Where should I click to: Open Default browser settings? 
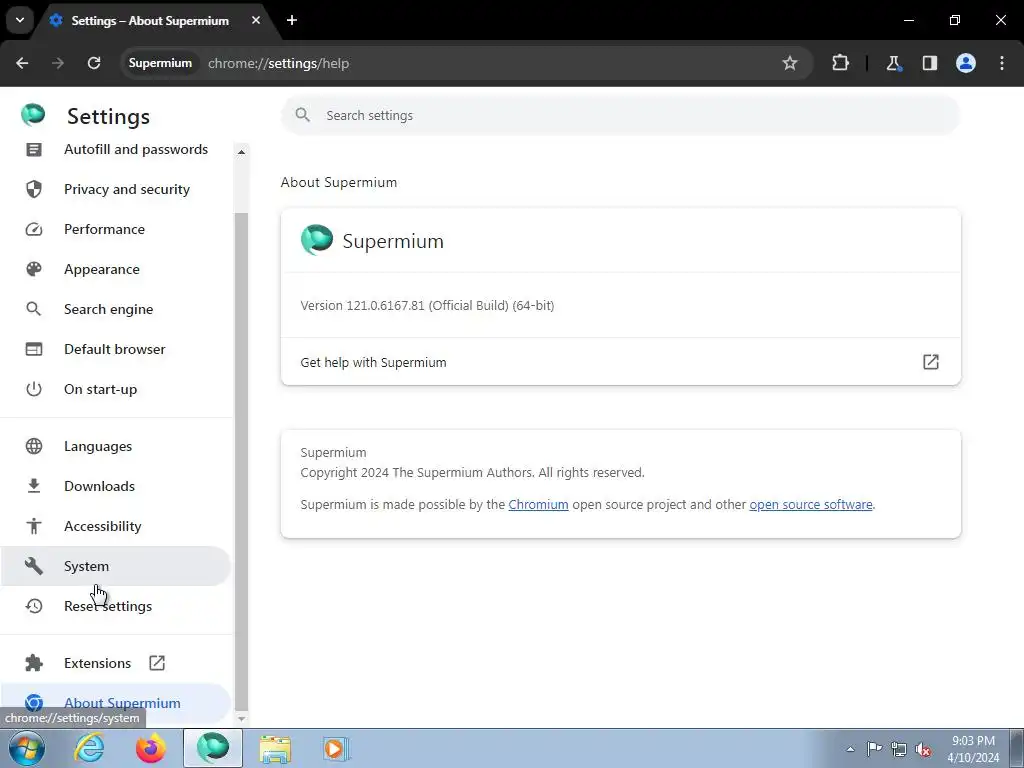pyautogui.click(x=116, y=349)
